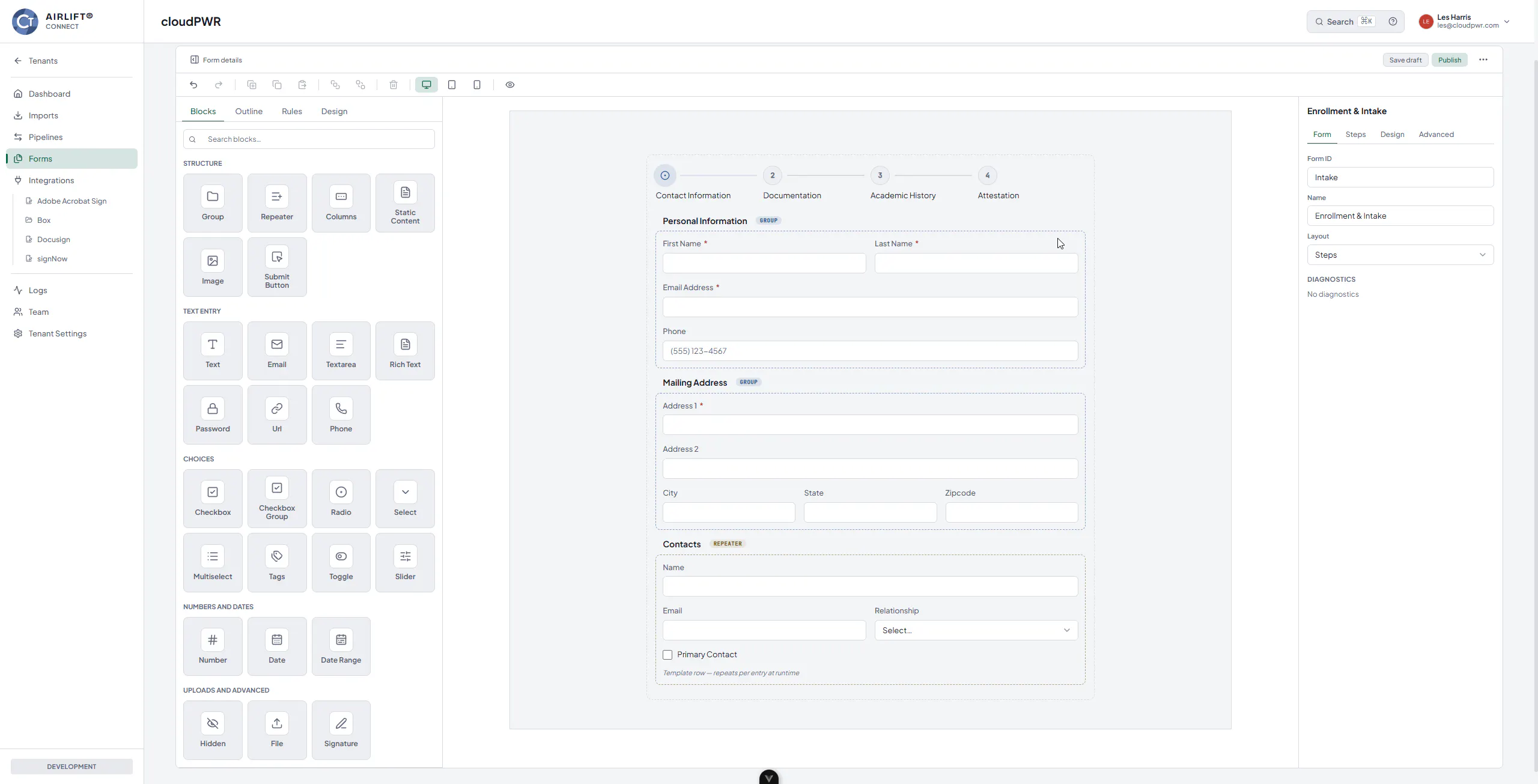Open the more options ellipsis menu
Screen dimensions: 1538x784
1483,59
